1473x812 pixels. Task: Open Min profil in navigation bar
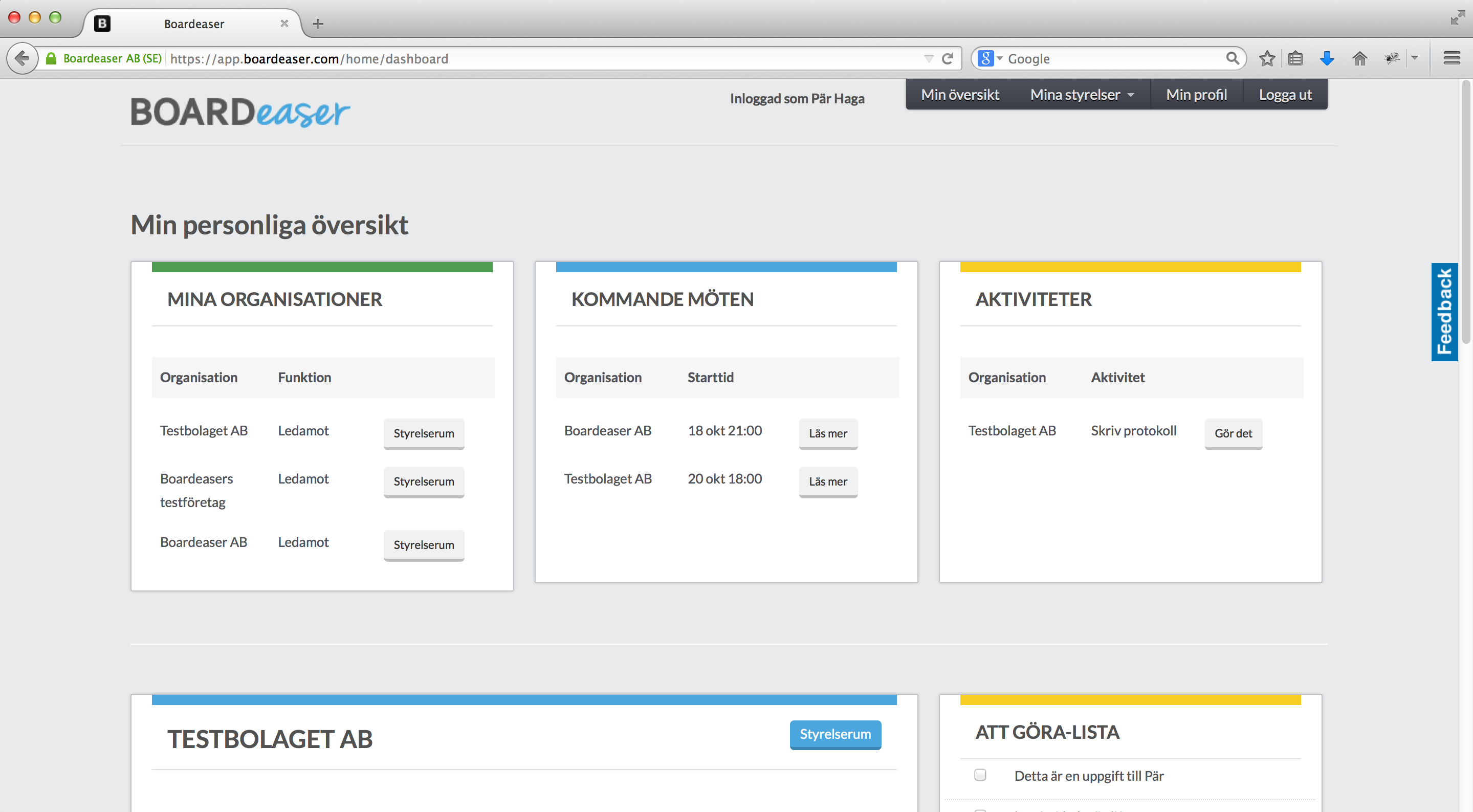pos(1196,95)
